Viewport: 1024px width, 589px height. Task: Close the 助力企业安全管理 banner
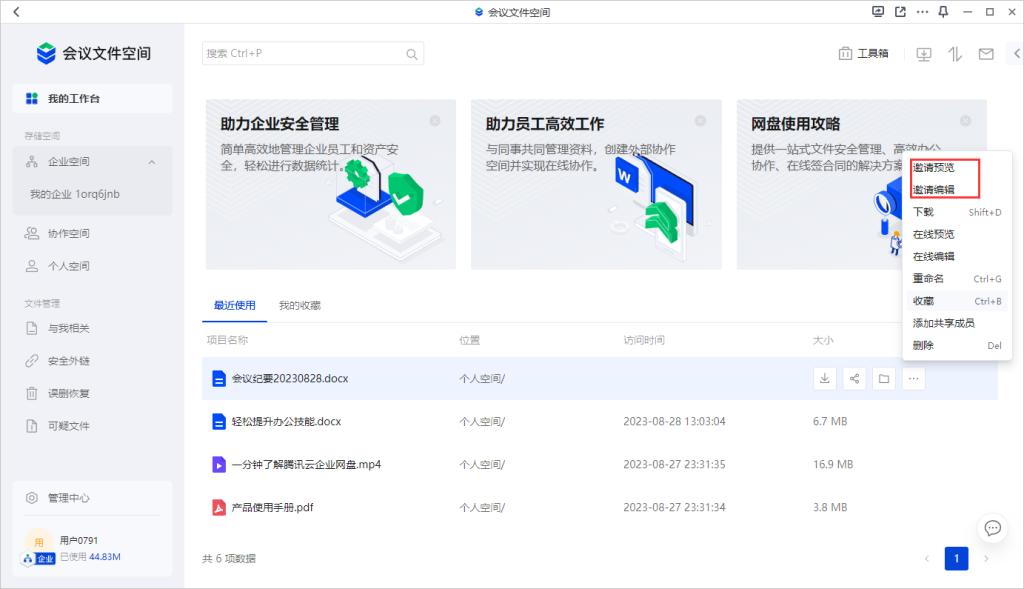(434, 120)
